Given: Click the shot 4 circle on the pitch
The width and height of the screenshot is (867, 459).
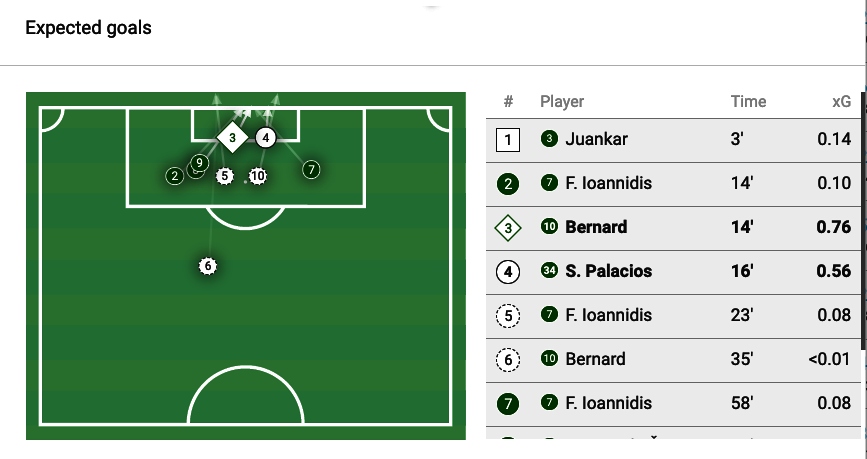Looking at the screenshot, I should tap(265, 138).
